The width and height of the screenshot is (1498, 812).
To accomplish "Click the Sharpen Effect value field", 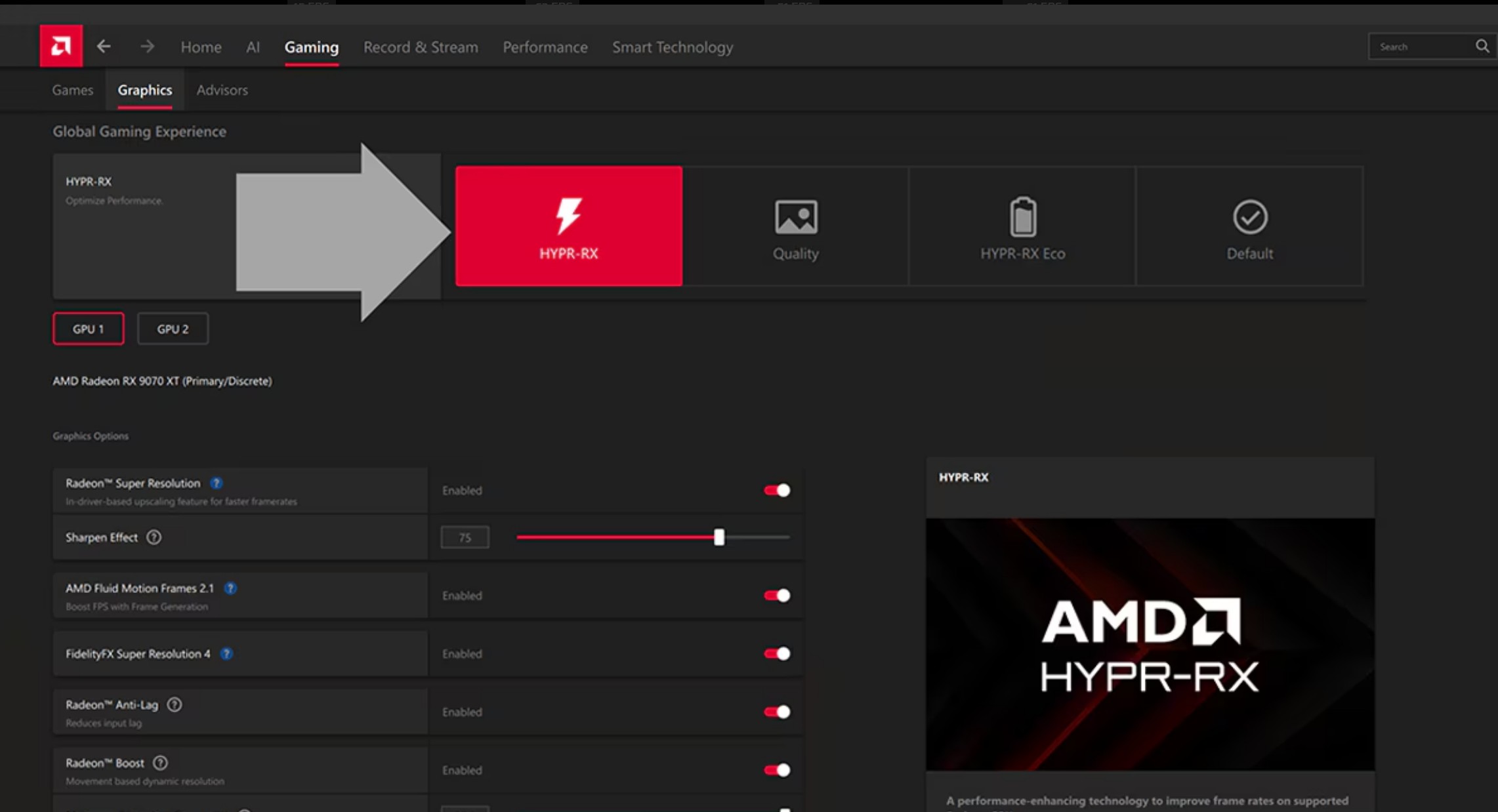I will pyautogui.click(x=465, y=537).
